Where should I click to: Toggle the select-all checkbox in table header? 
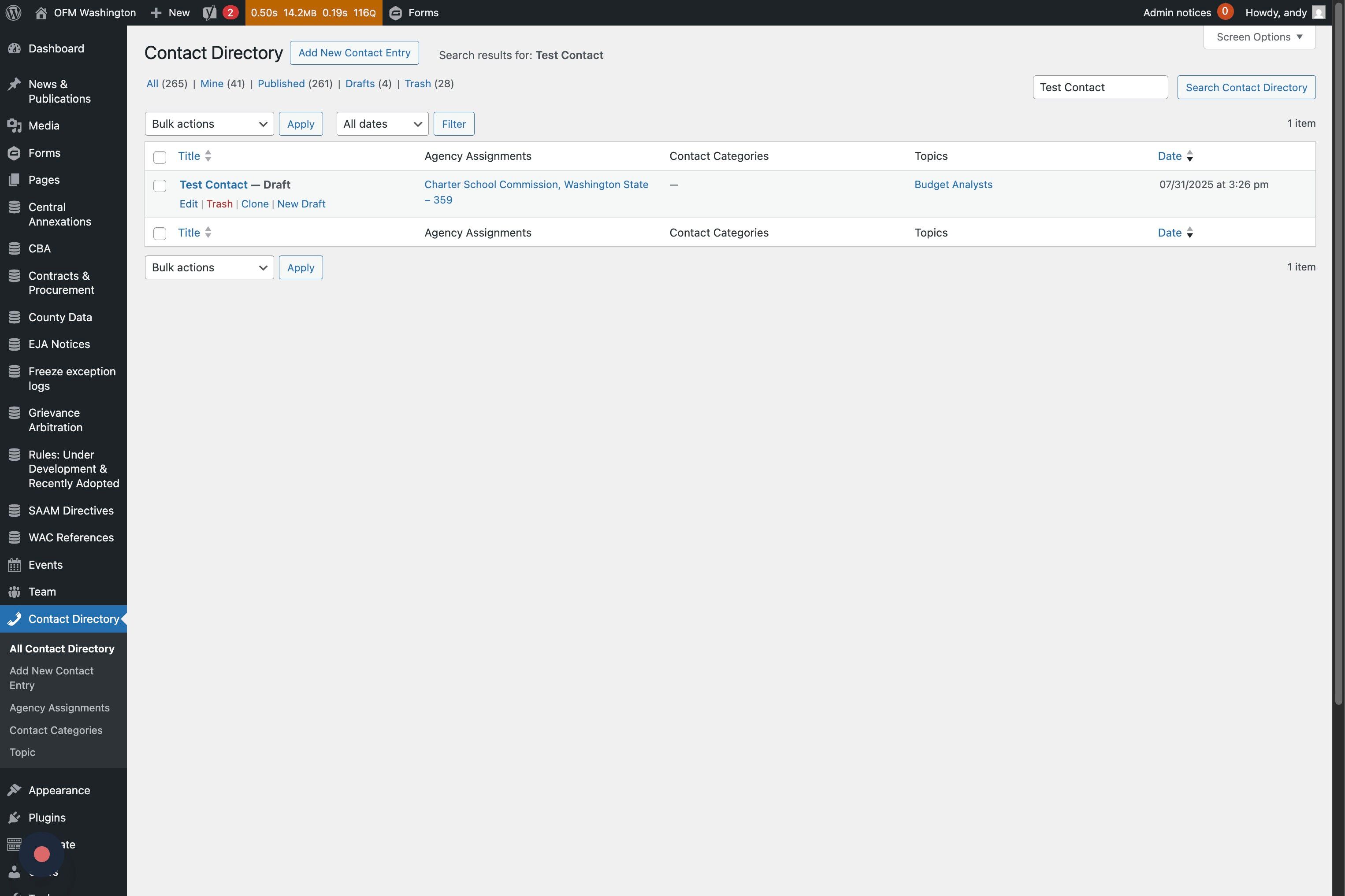(x=160, y=157)
